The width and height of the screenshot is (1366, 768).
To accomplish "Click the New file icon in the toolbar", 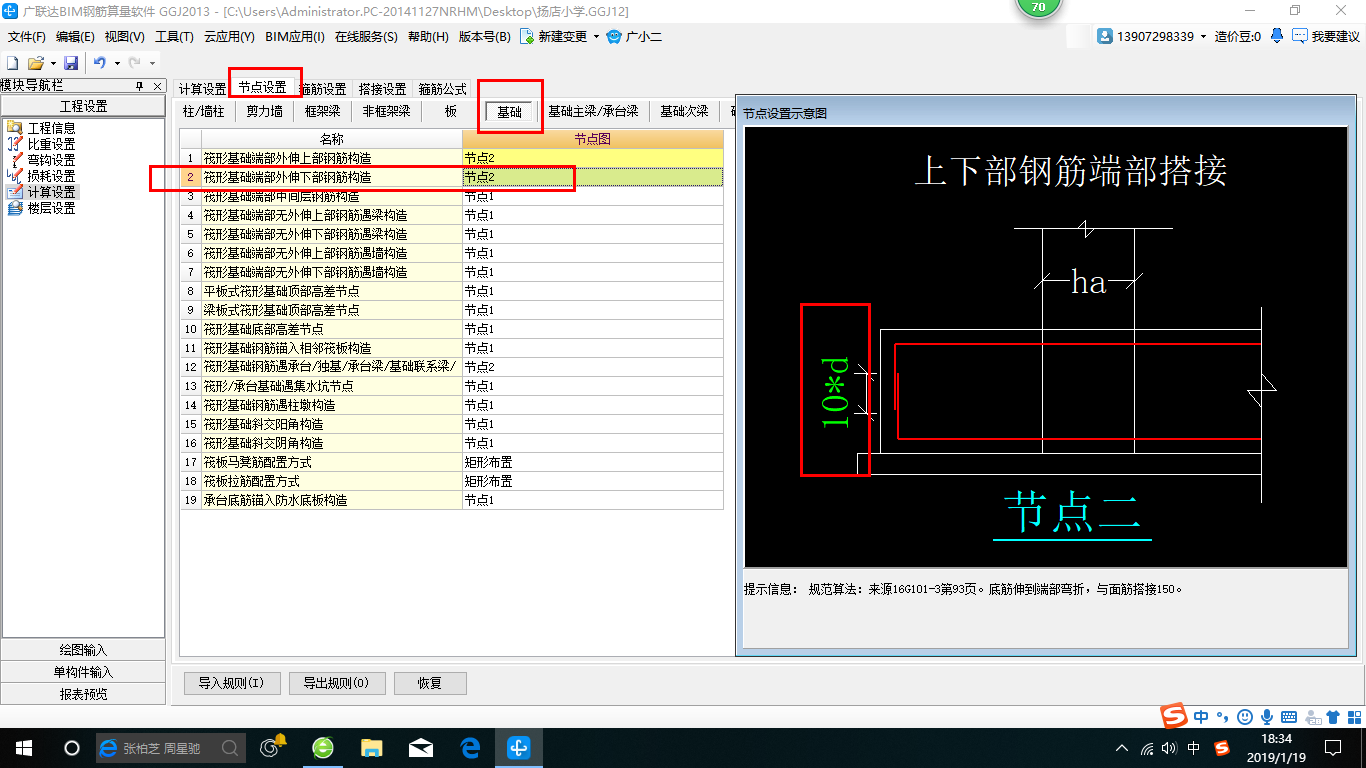I will point(13,63).
